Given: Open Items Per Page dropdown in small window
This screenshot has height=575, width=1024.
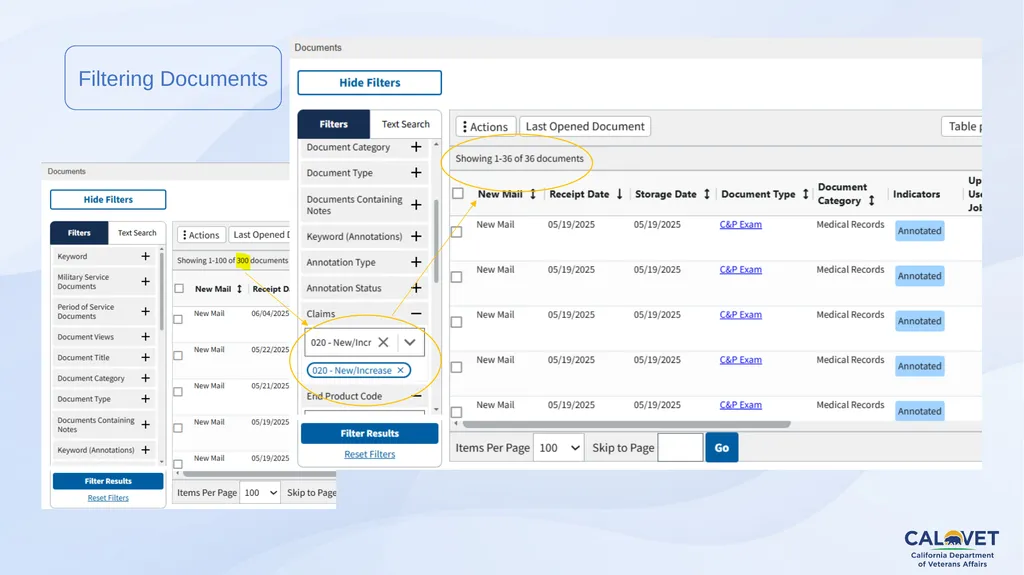Looking at the screenshot, I should click(261, 493).
